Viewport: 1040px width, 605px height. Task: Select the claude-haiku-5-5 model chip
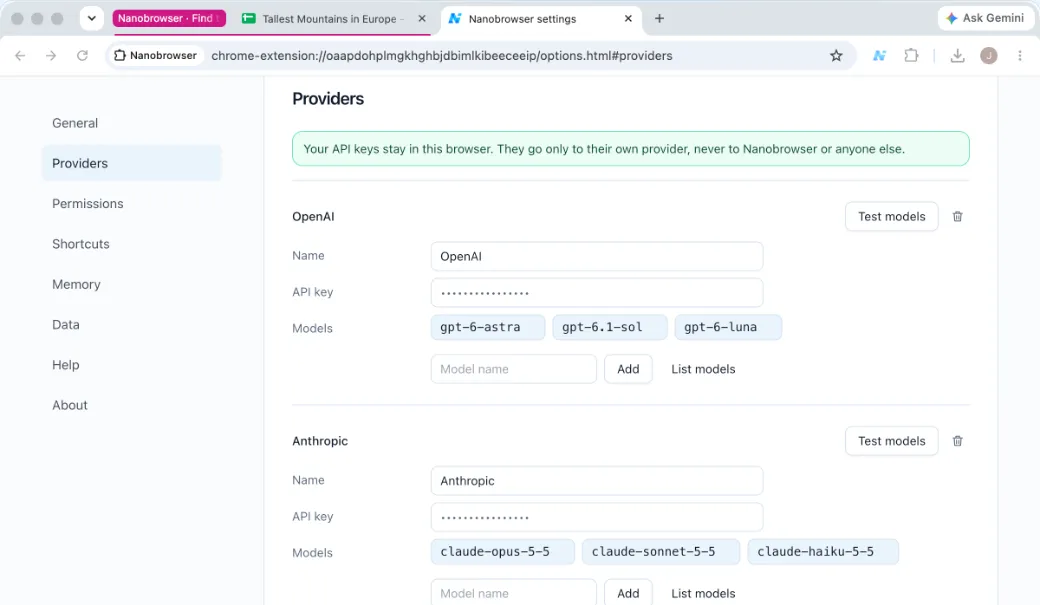pyautogui.click(x=822, y=552)
